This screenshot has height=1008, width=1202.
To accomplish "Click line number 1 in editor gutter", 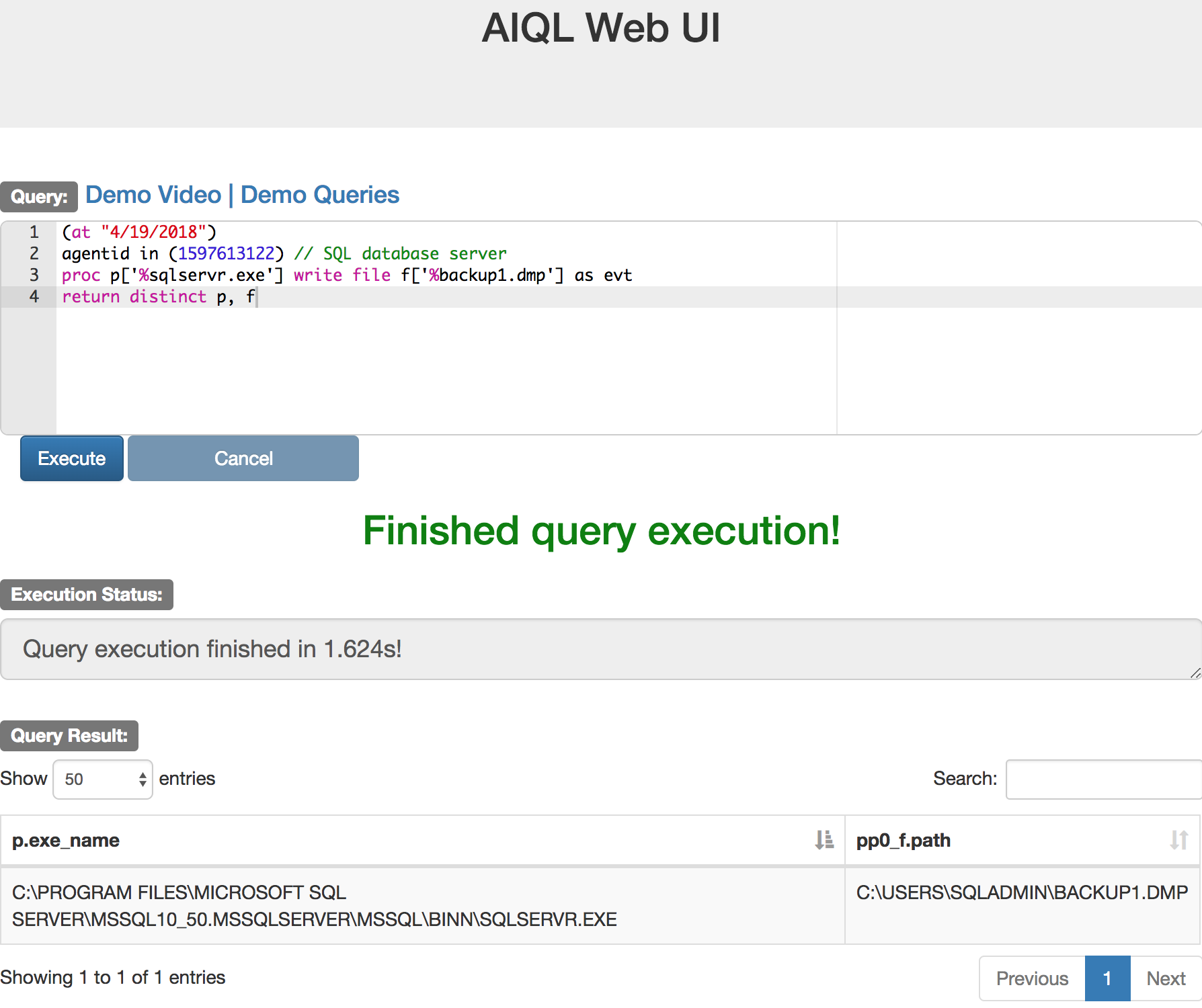I will tap(34, 233).
